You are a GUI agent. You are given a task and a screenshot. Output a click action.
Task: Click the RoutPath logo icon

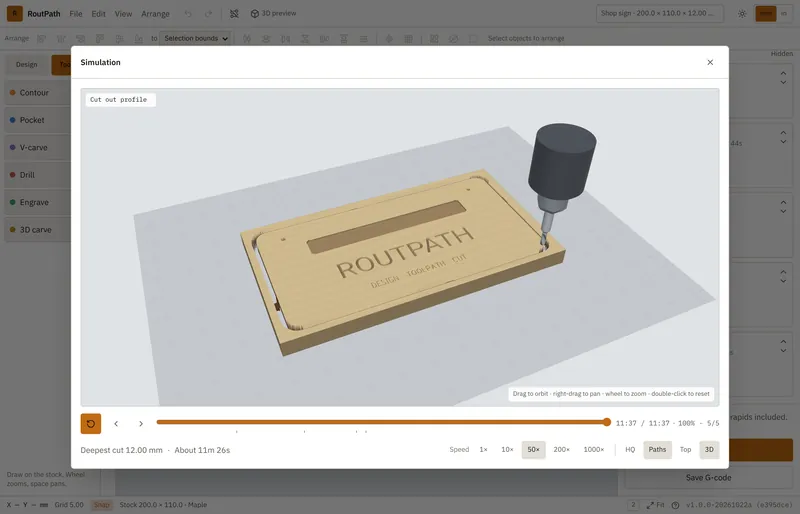pos(14,13)
